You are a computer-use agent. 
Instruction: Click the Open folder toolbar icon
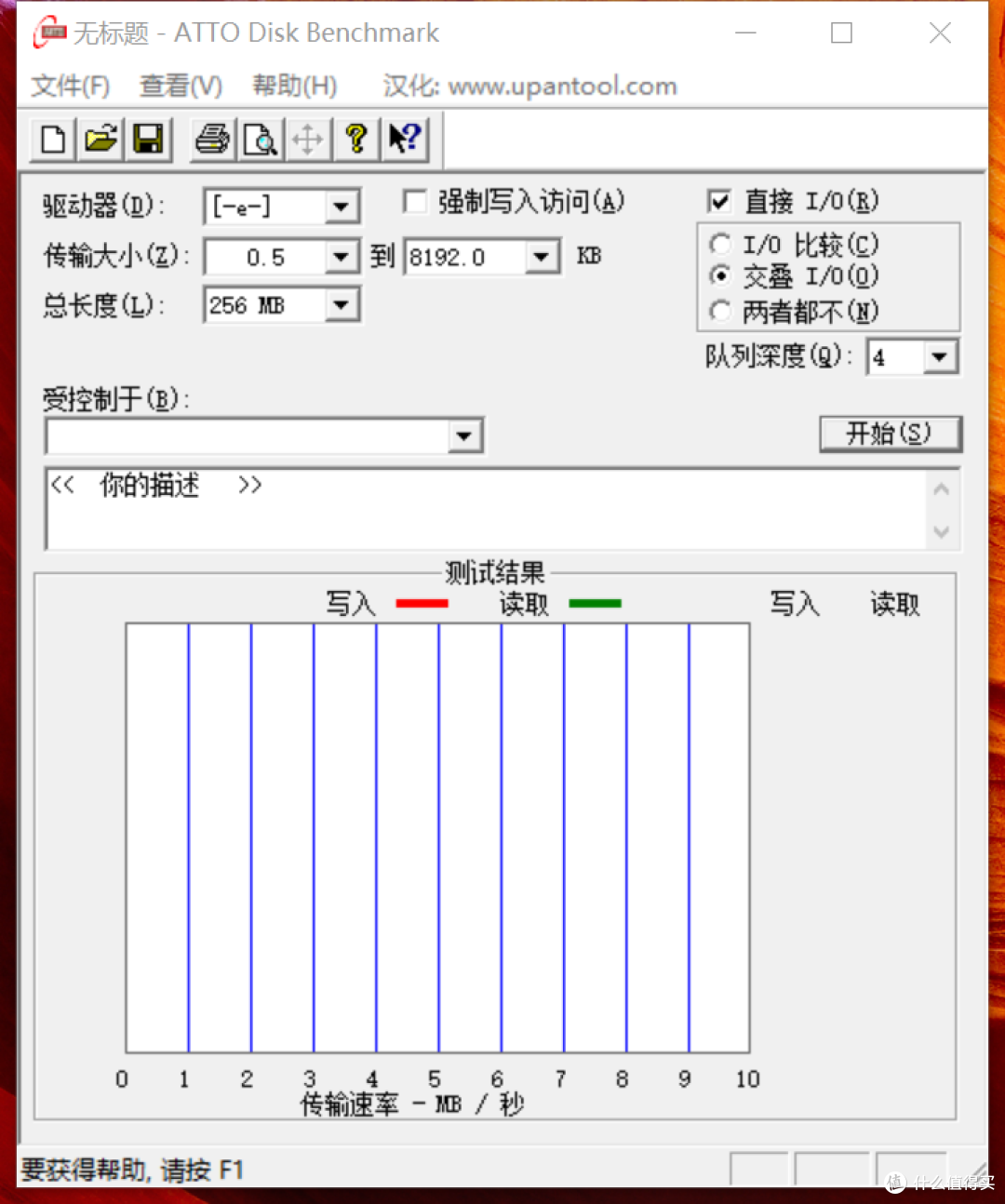(x=101, y=140)
